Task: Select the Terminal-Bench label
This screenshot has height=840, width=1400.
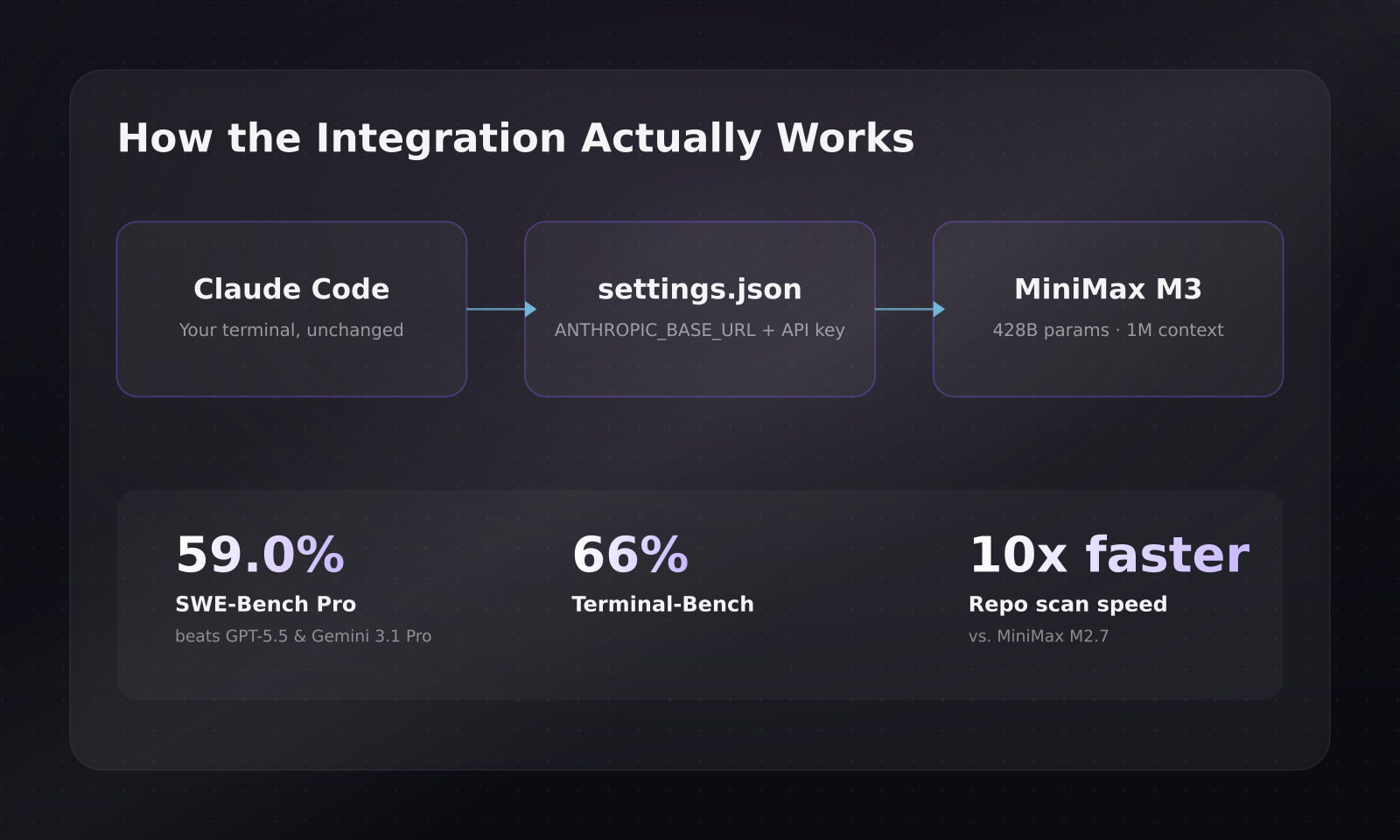Action: coord(662,604)
